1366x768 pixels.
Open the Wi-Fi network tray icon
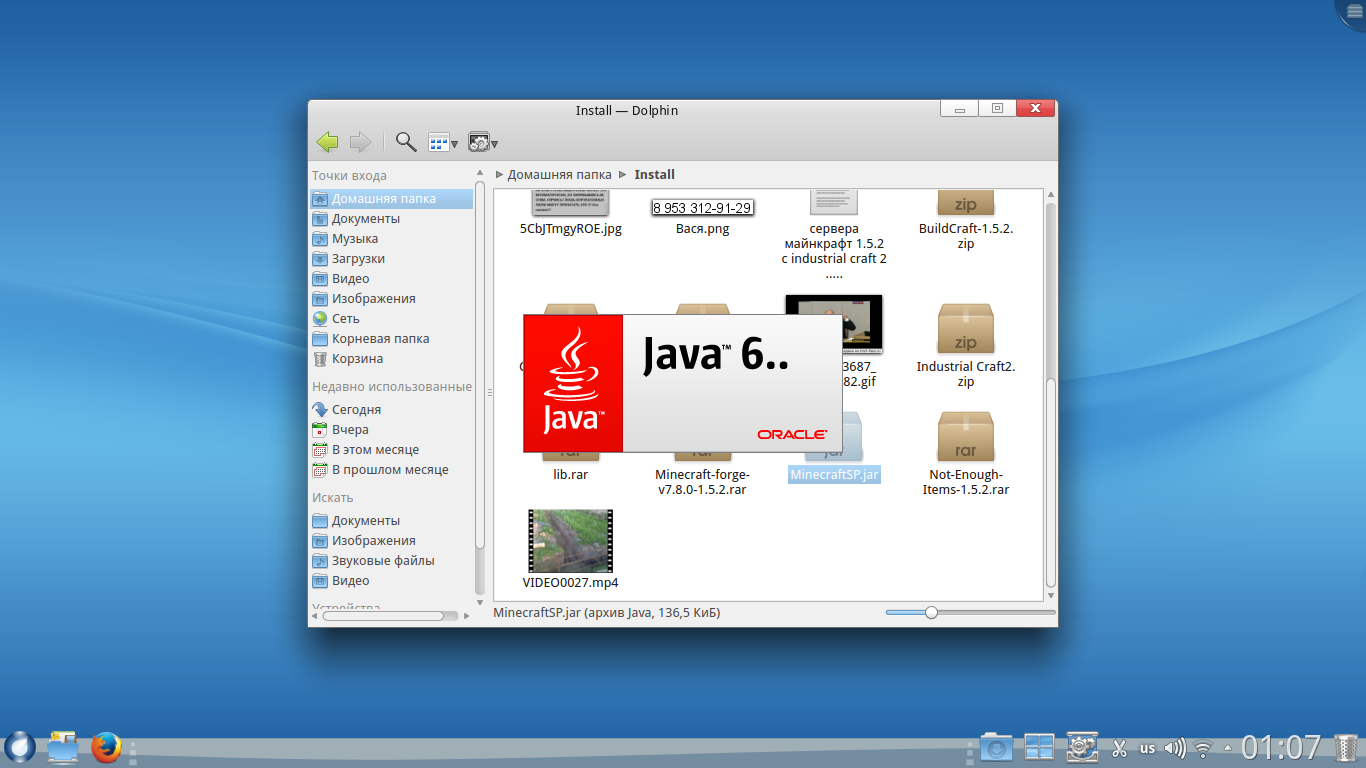coord(1203,748)
